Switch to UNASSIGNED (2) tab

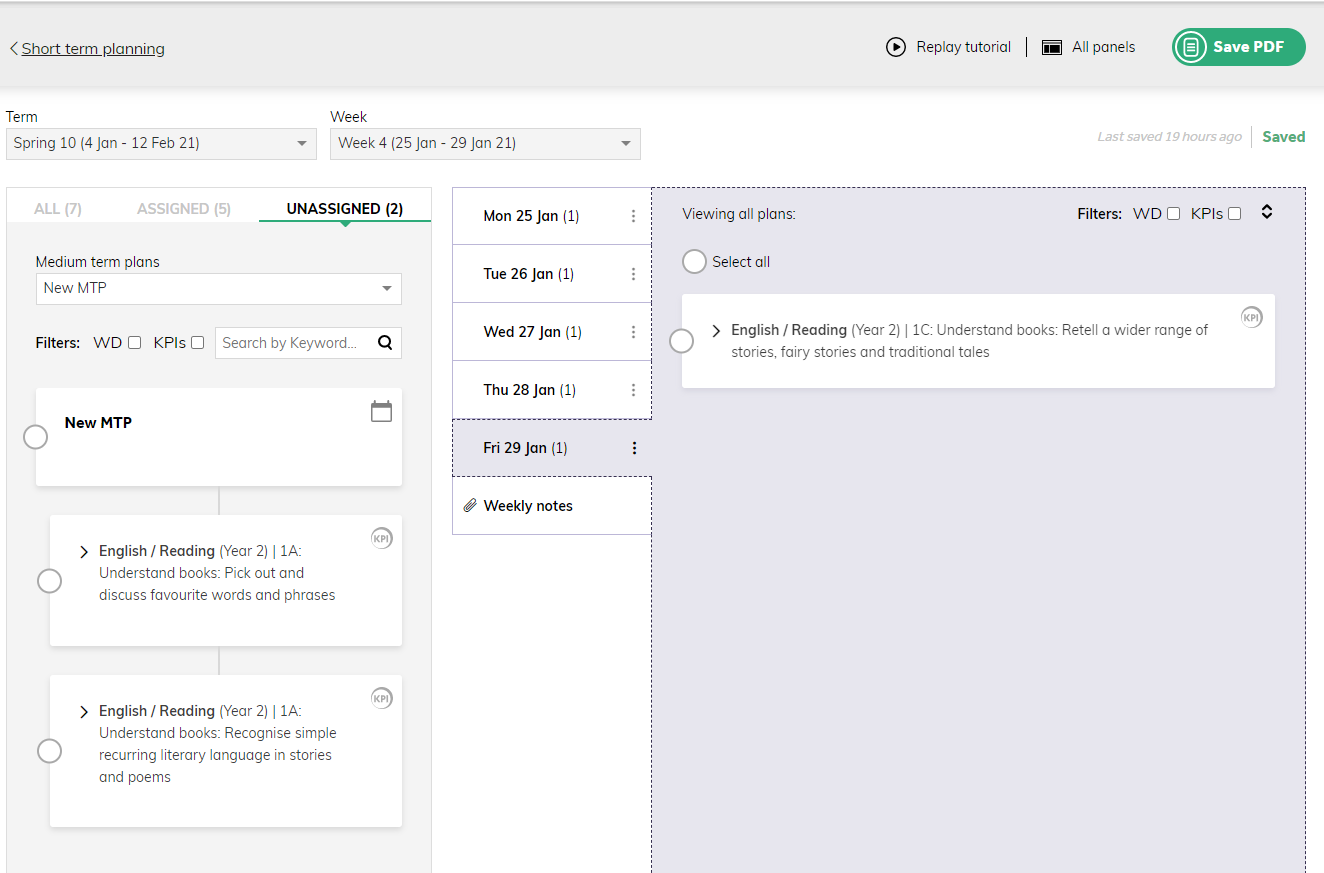345,209
